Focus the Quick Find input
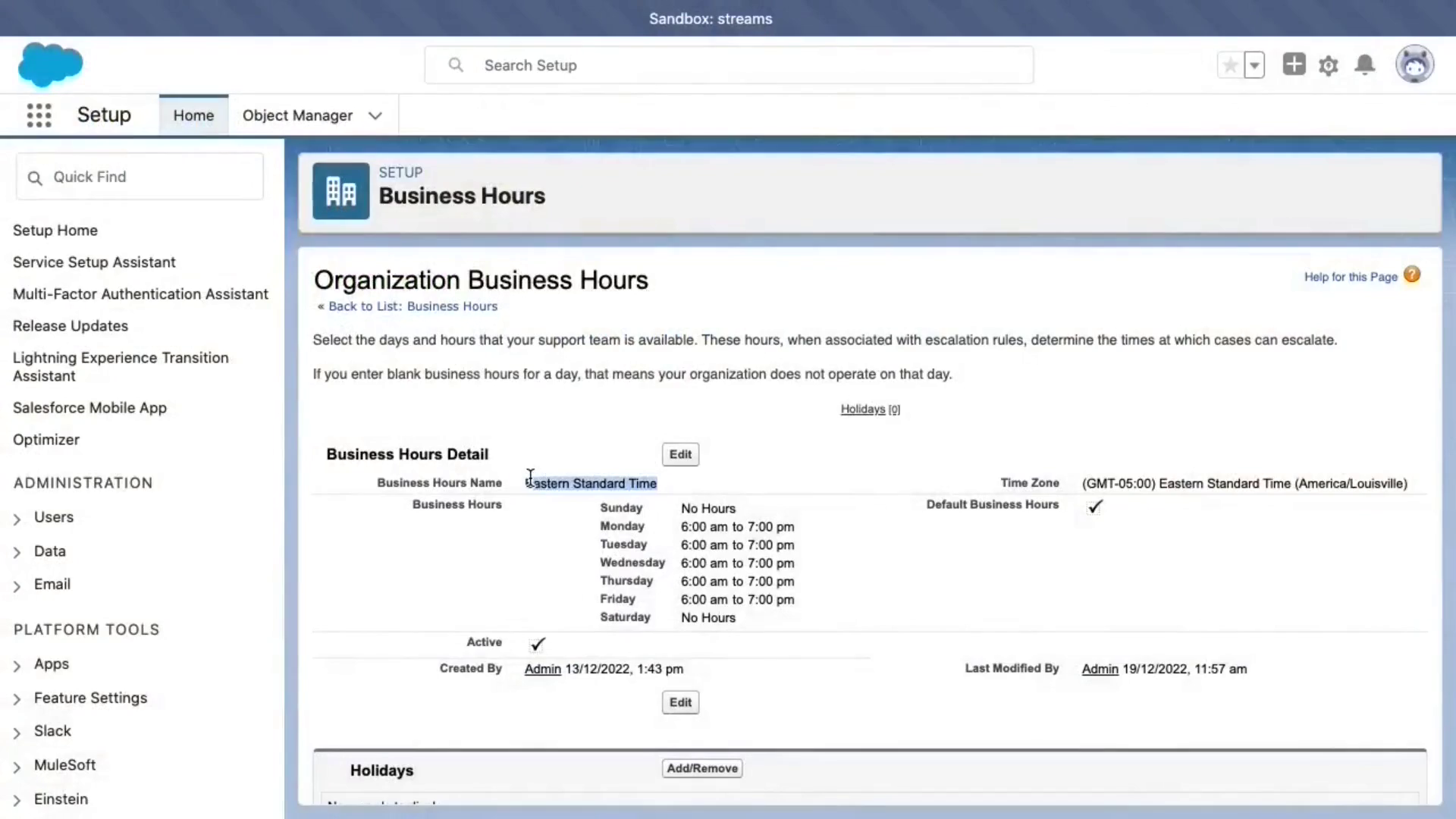1456x819 pixels. [140, 177]
